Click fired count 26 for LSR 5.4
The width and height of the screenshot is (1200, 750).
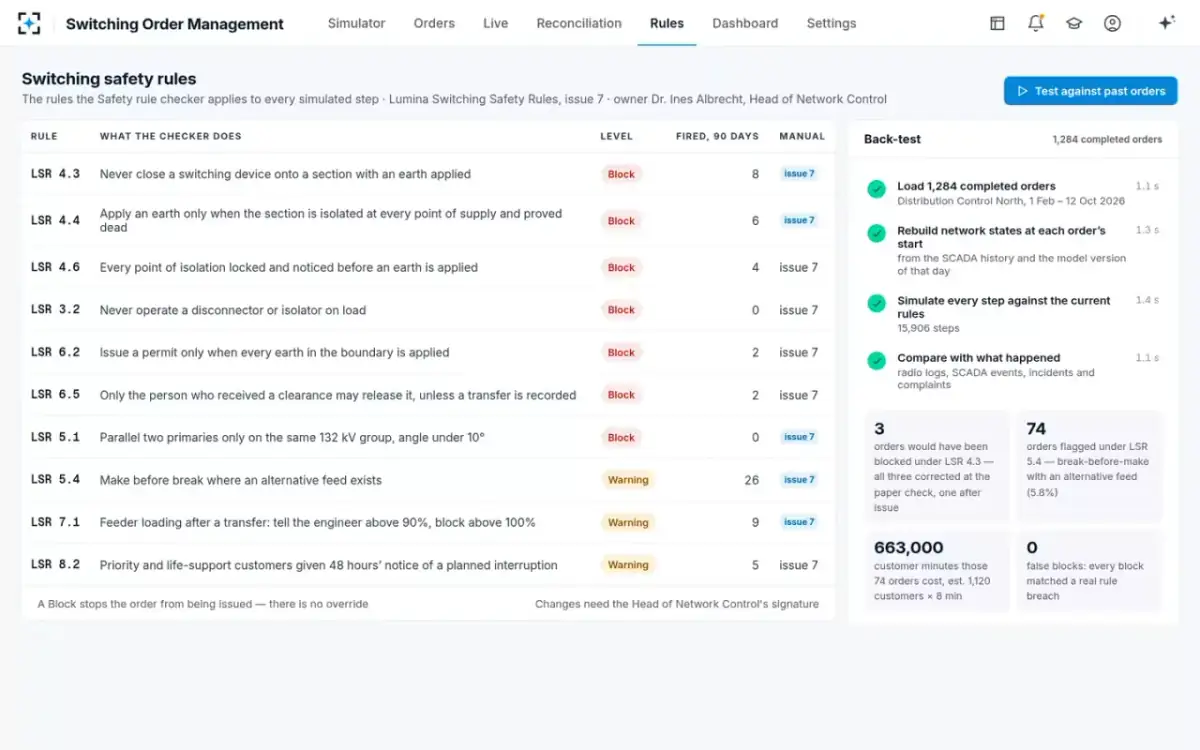(752, 480)
